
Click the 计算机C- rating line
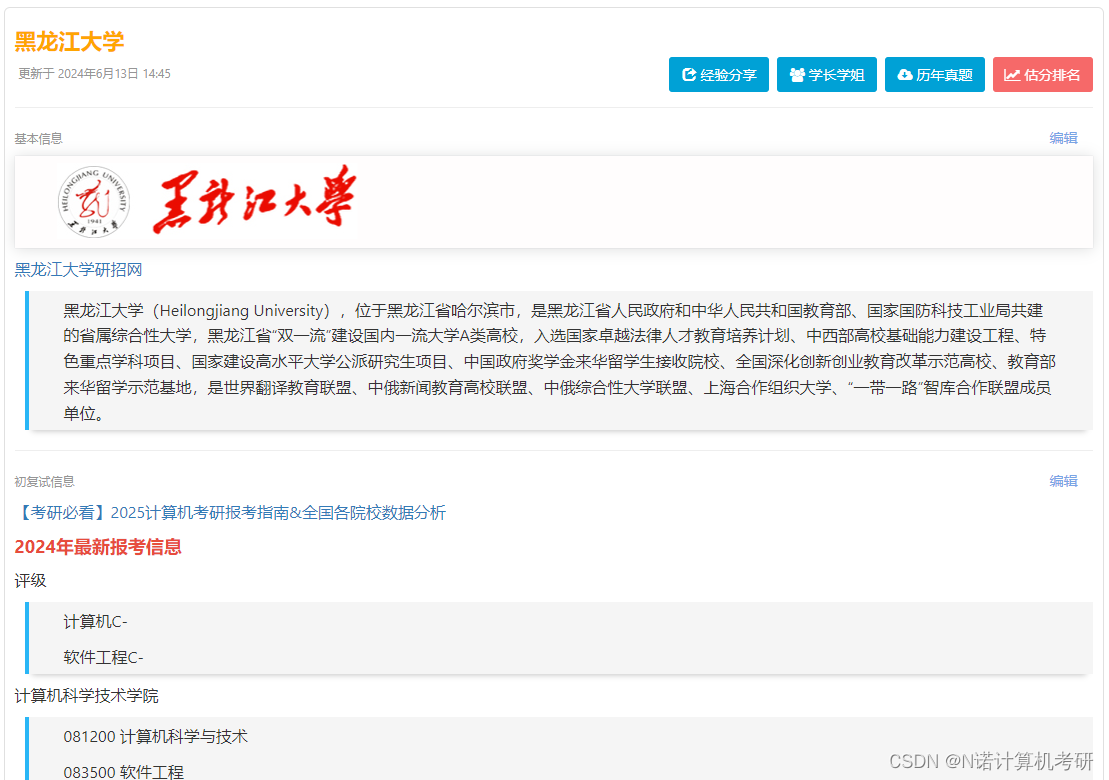coord(95,622)
